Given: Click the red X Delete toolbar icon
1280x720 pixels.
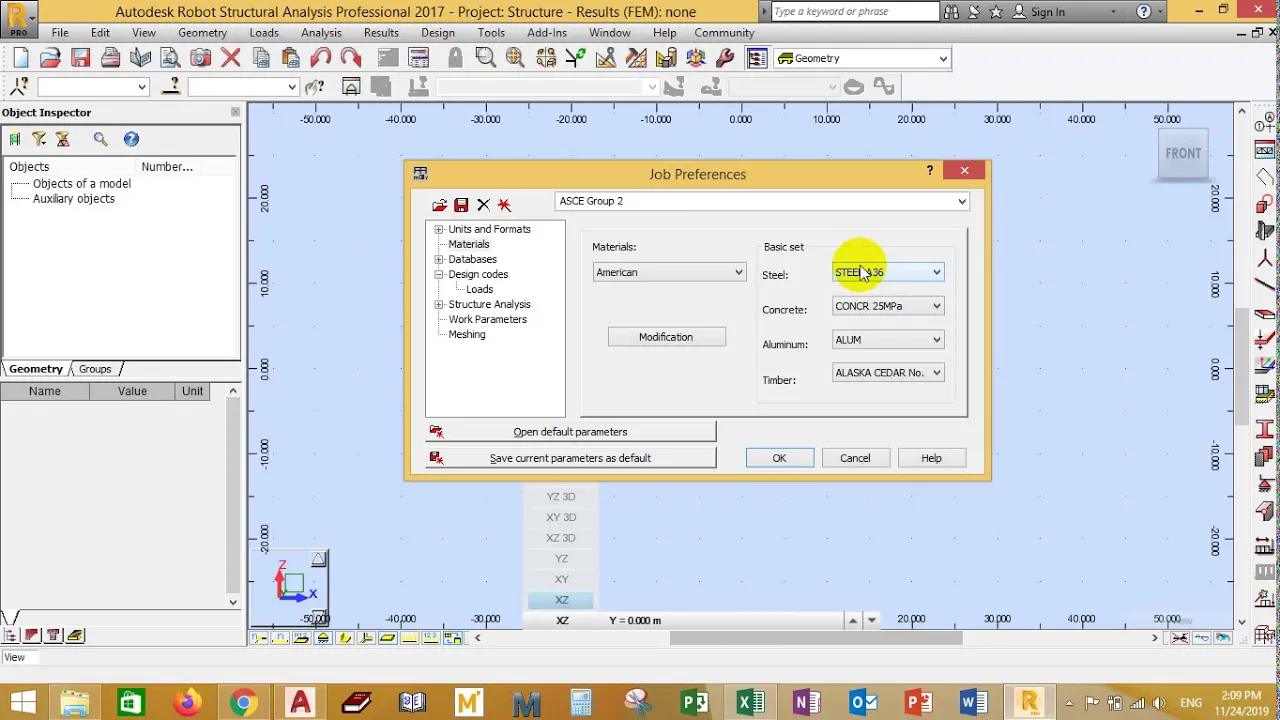Looking at the screenshot, I should 231,58.
